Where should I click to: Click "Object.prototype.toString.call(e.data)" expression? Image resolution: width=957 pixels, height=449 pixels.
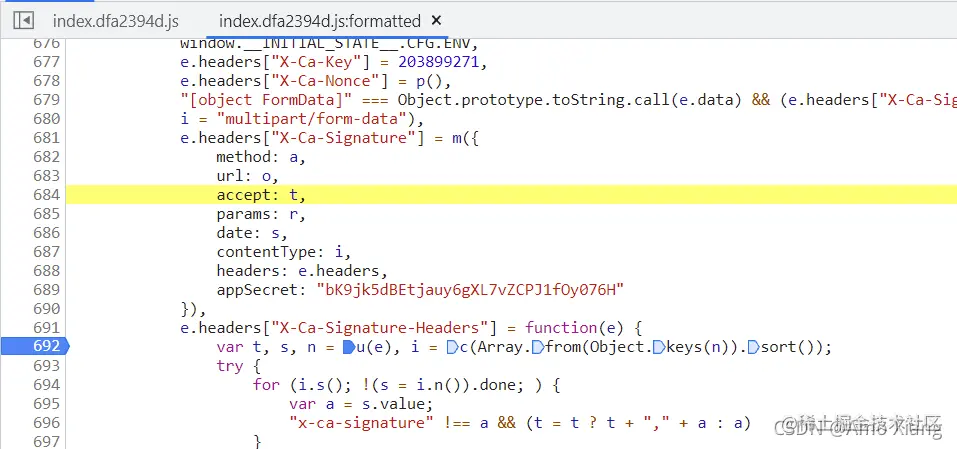[569, 99]
